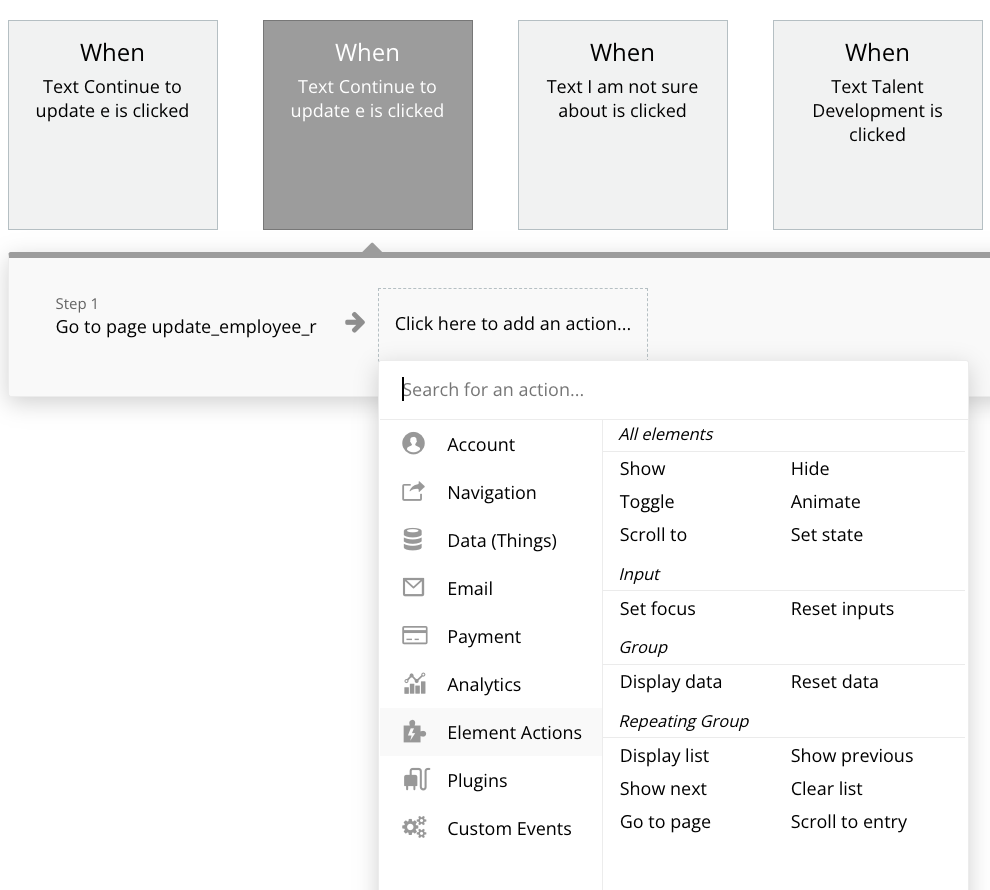
Task: Select the Reset inputs action
Action: (x=842, y=609)
